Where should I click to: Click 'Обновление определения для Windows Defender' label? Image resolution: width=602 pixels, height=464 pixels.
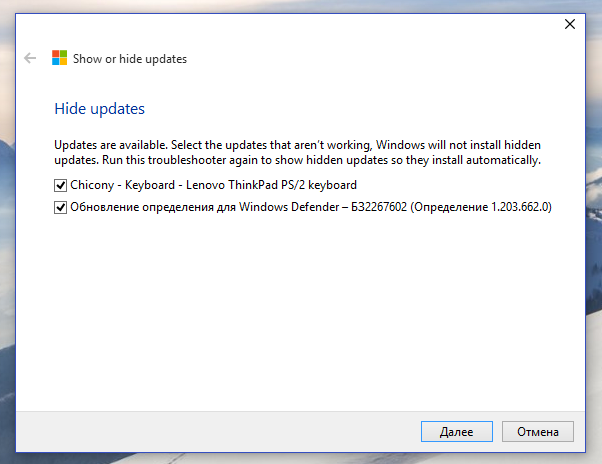pos(311,207)
